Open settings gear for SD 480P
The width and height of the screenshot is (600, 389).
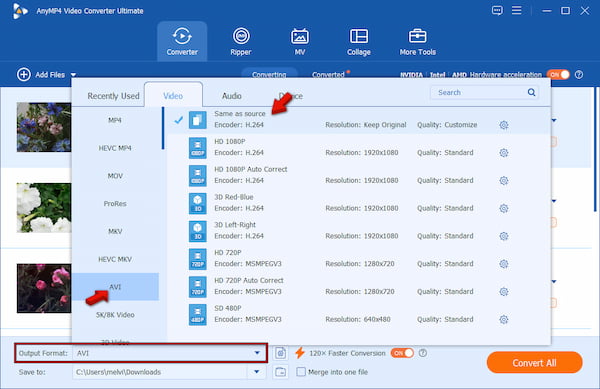tap(504, 319)
